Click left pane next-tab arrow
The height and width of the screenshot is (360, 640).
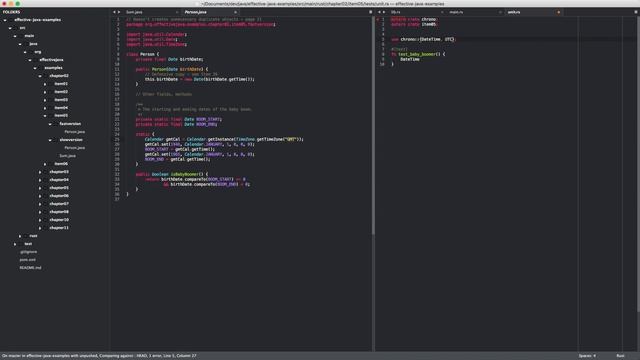click(119, 12)
